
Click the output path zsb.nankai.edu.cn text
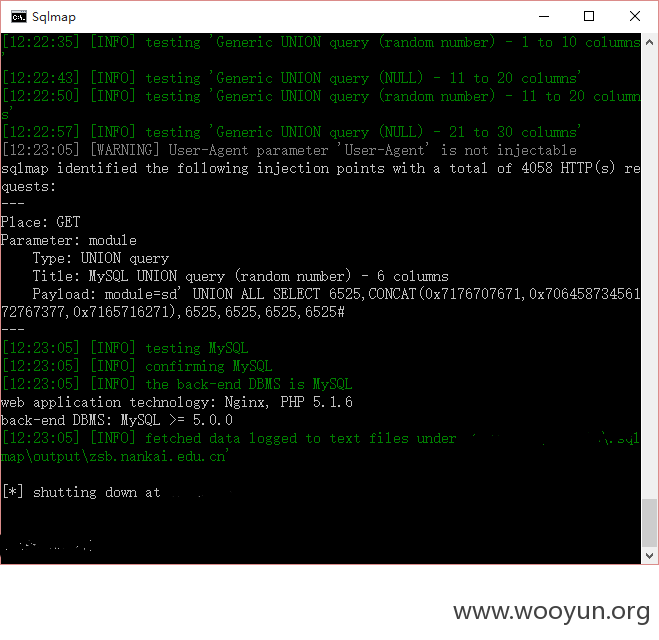(115, 456)
